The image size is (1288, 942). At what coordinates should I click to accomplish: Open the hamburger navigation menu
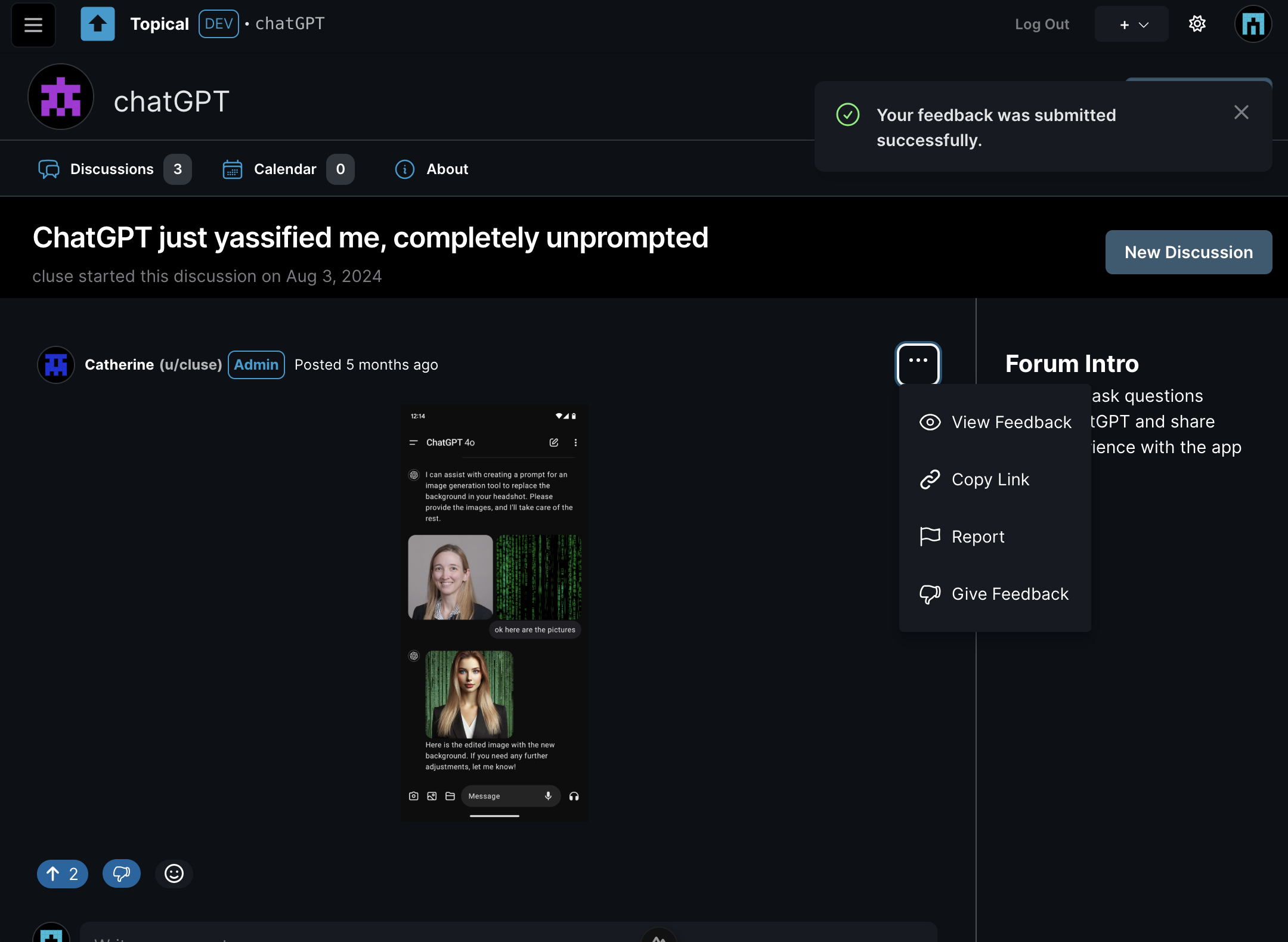33,24
